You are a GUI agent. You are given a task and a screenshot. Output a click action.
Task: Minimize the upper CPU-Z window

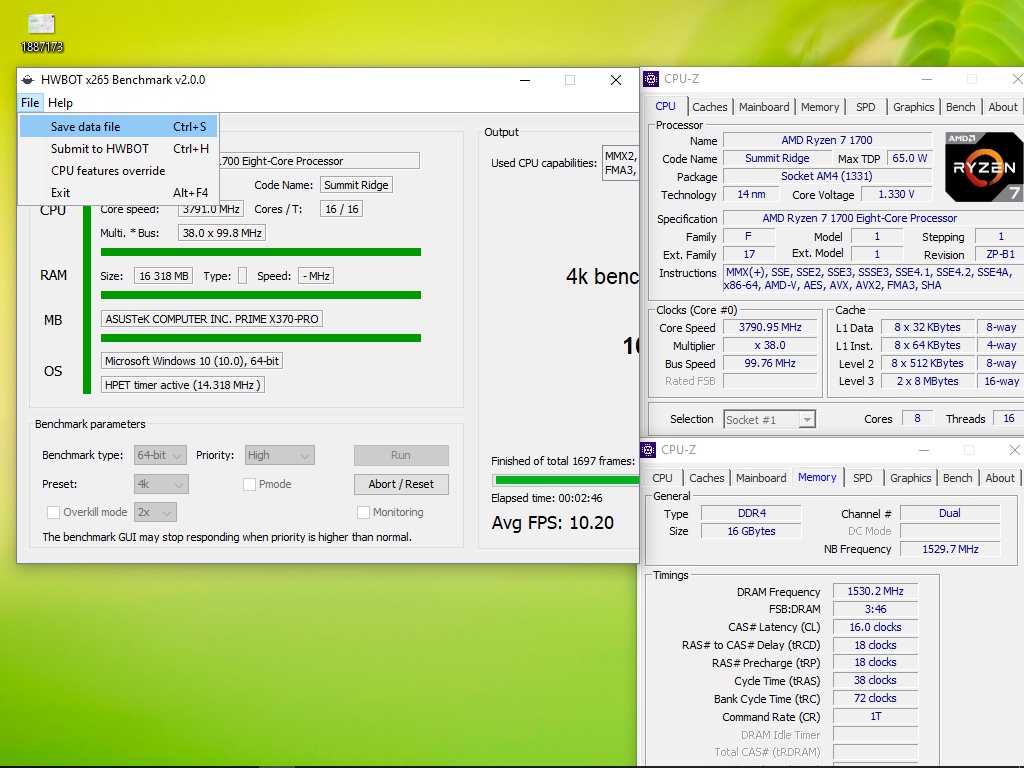point(927,79)
